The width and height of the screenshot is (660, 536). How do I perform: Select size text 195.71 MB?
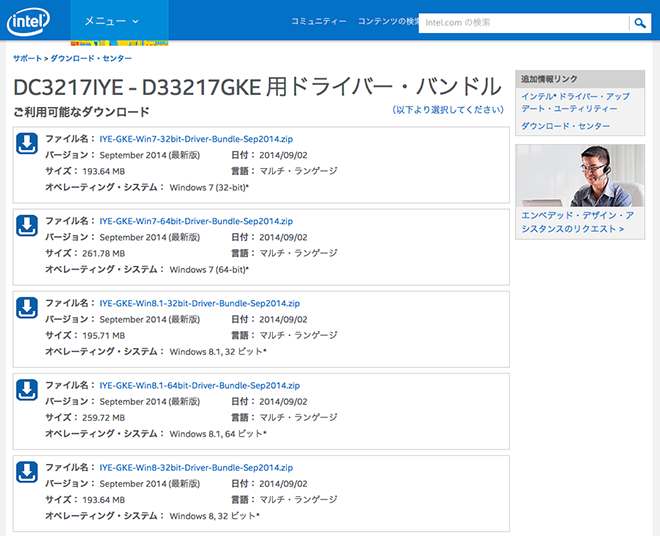click(x=104, y=336)
